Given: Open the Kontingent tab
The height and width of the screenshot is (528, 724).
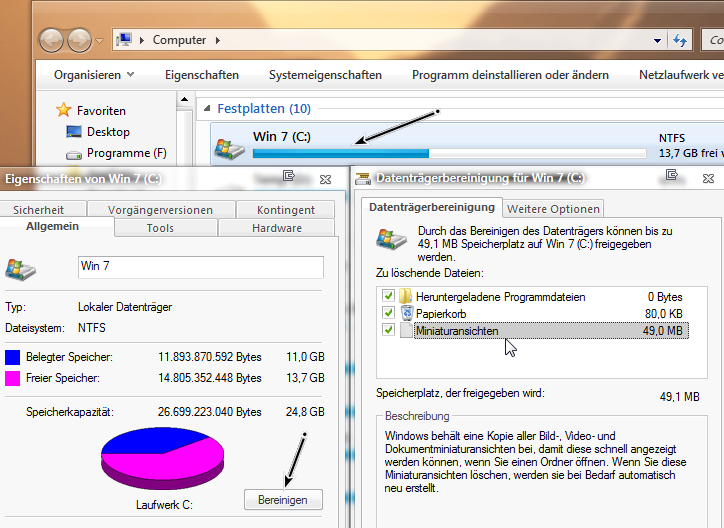Looking at the screenshot, I should click(x=286, y=210).
